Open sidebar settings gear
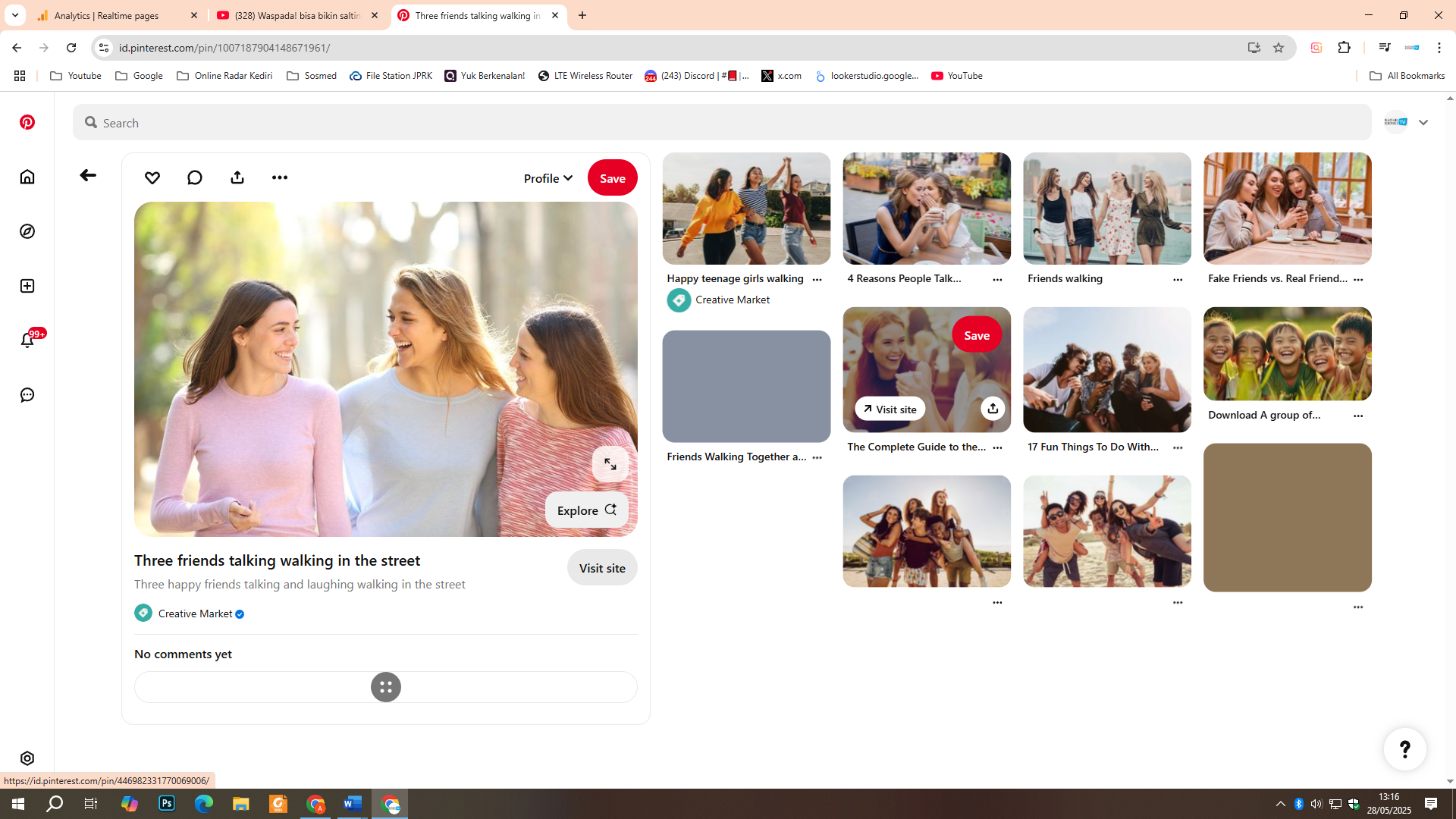The width and height of the screenshot is (1456, 819). 27,758
